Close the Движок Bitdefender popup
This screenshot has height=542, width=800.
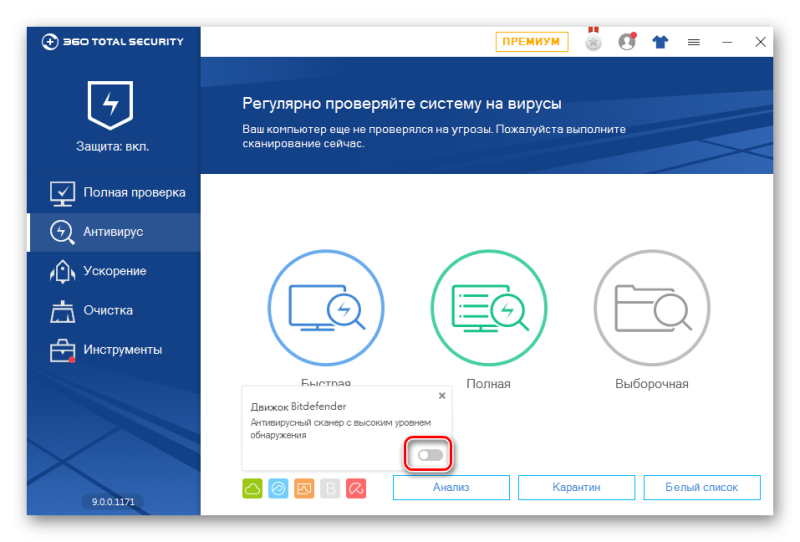coord(442,396)
